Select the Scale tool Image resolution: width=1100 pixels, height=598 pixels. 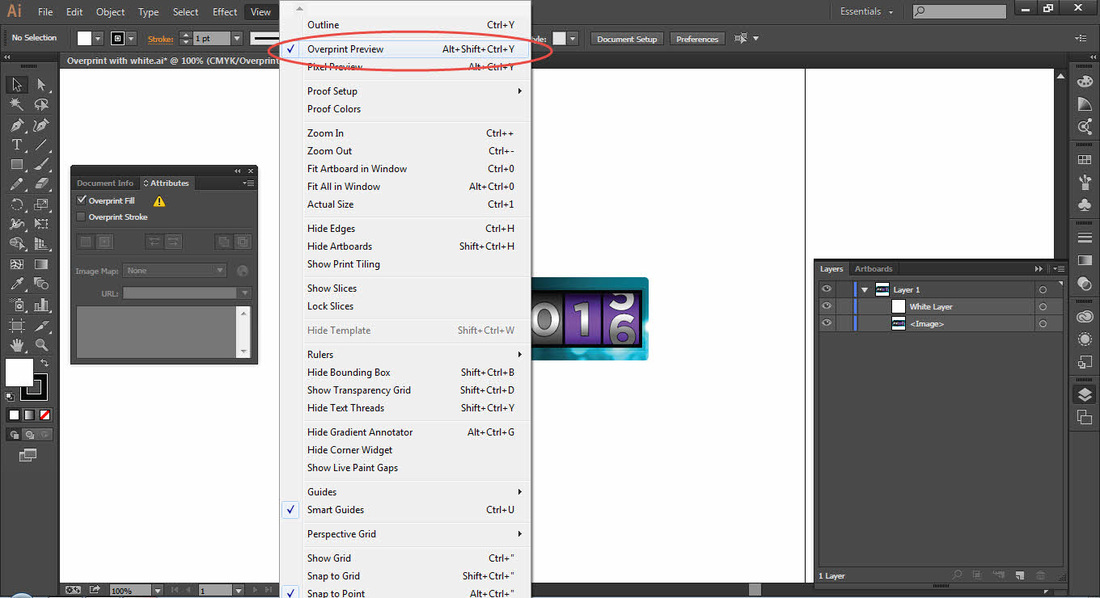coord(41,204)
